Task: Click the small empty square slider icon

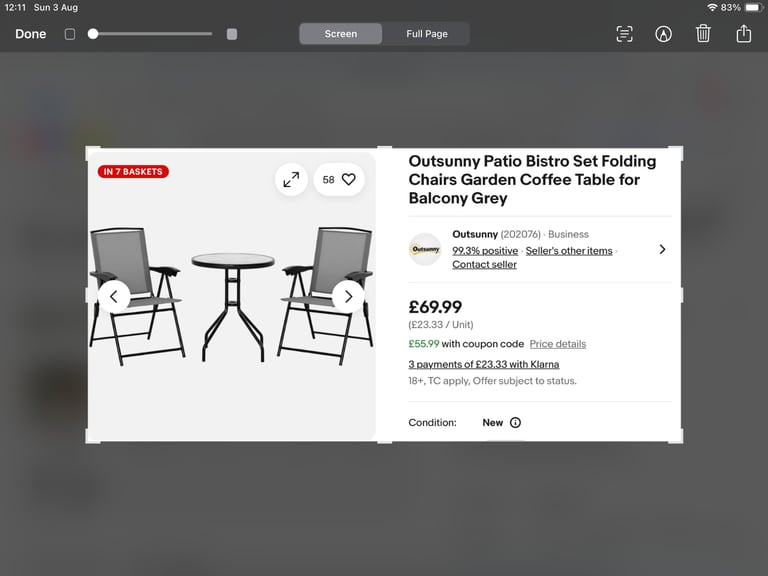Action: click(70, 34)
